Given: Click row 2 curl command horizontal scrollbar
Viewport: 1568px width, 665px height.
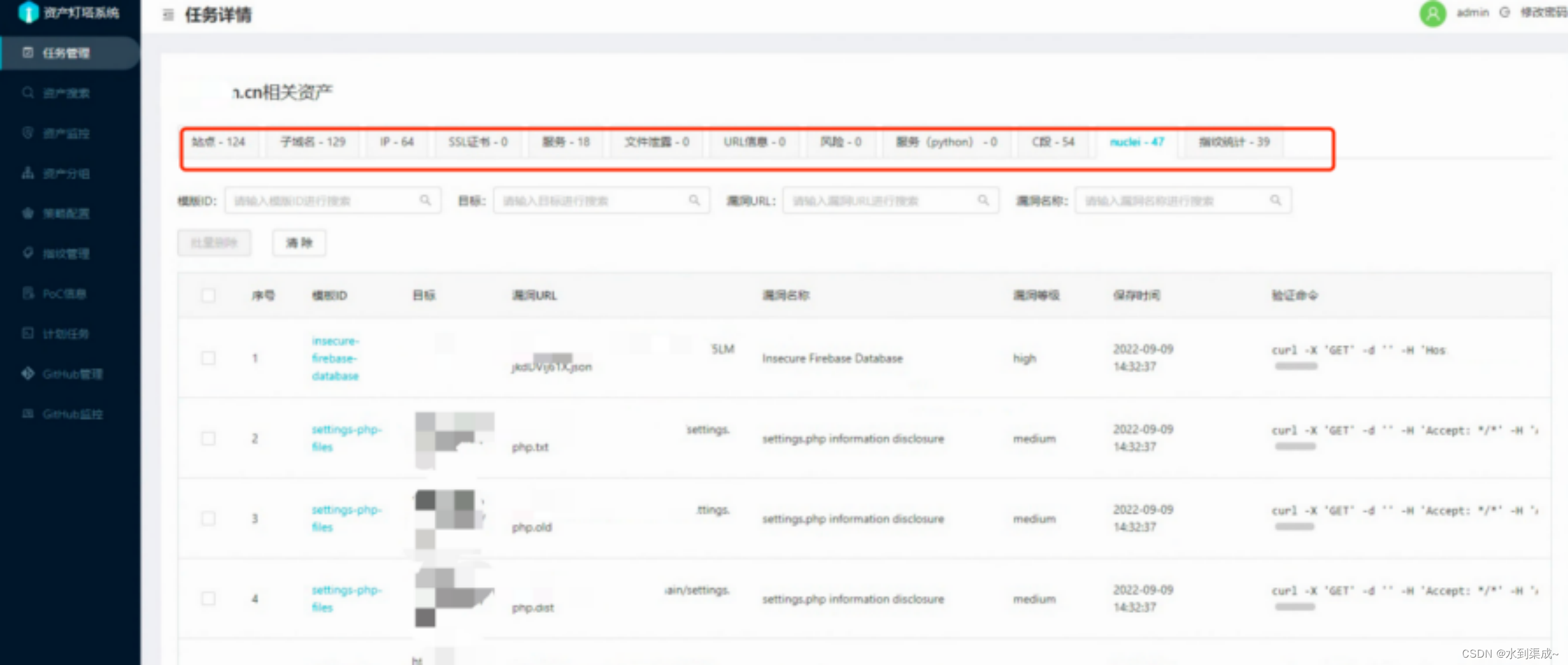Looking at the screenshot, I should (1296, 446).
